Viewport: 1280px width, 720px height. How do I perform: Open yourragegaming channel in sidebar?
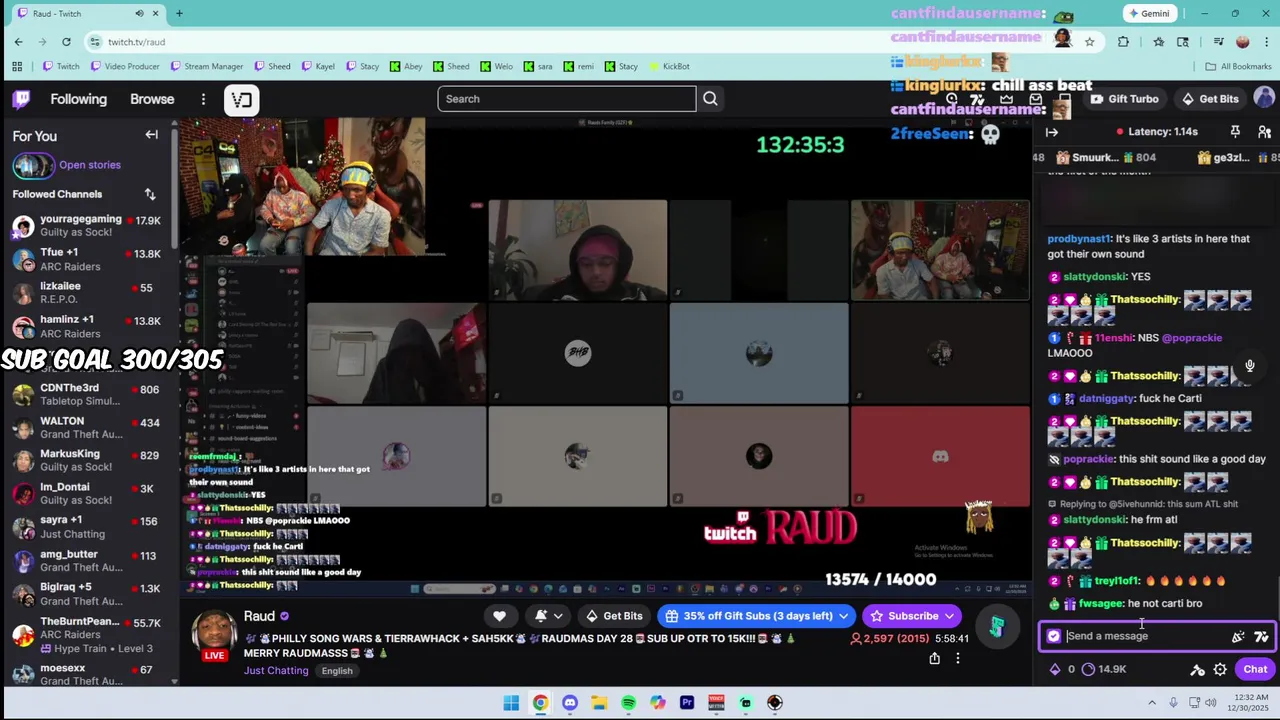tap(87, 226)
